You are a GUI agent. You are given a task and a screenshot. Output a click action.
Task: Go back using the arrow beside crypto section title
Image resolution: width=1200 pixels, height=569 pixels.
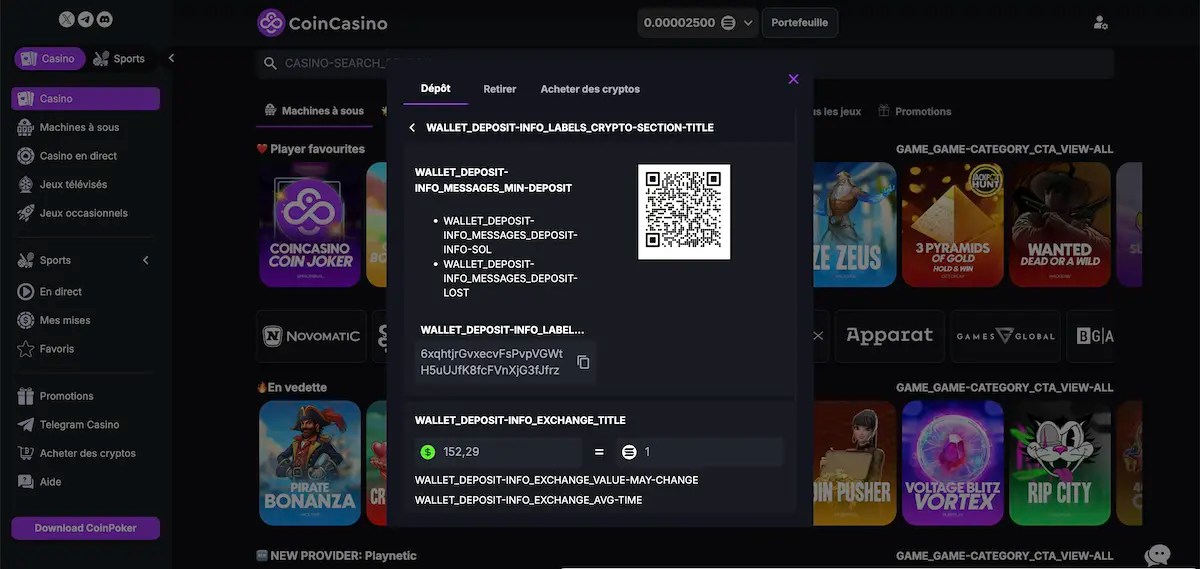click(x=412, y=128)
